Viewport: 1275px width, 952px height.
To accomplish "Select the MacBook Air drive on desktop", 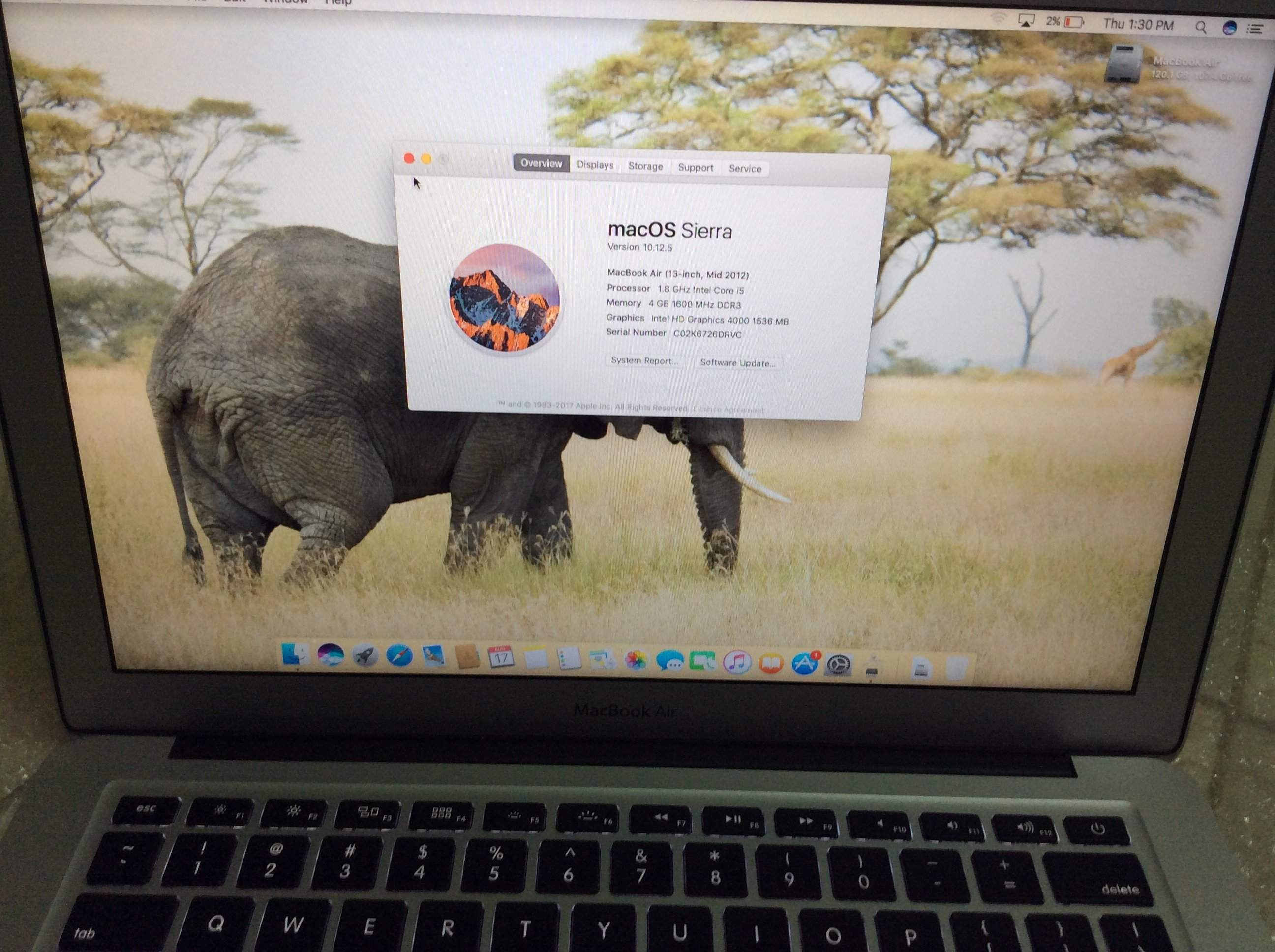I will tap(1123, 64).
